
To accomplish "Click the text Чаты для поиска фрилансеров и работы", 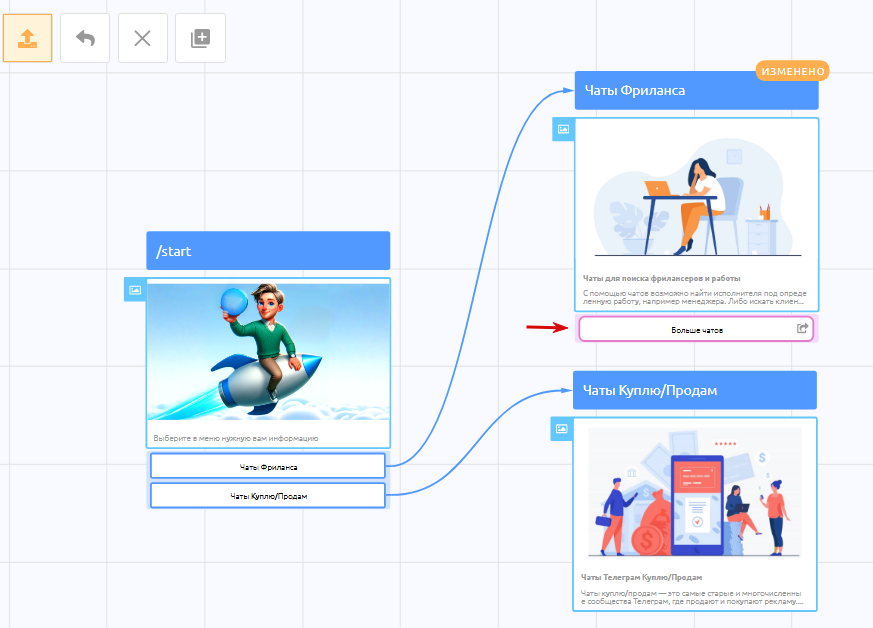I will tap(661, 278).
